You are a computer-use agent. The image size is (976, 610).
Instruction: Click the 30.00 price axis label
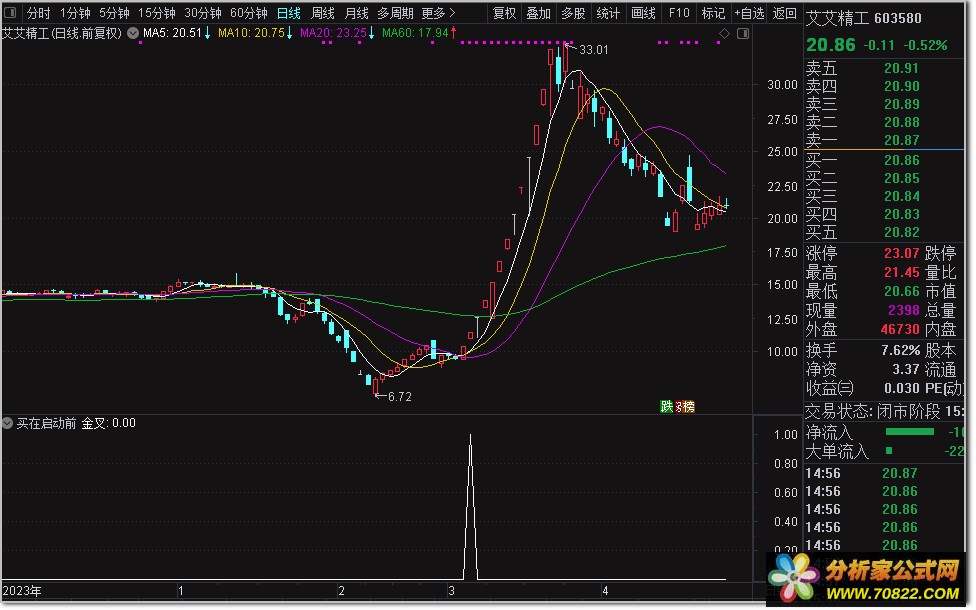point(782,85)
